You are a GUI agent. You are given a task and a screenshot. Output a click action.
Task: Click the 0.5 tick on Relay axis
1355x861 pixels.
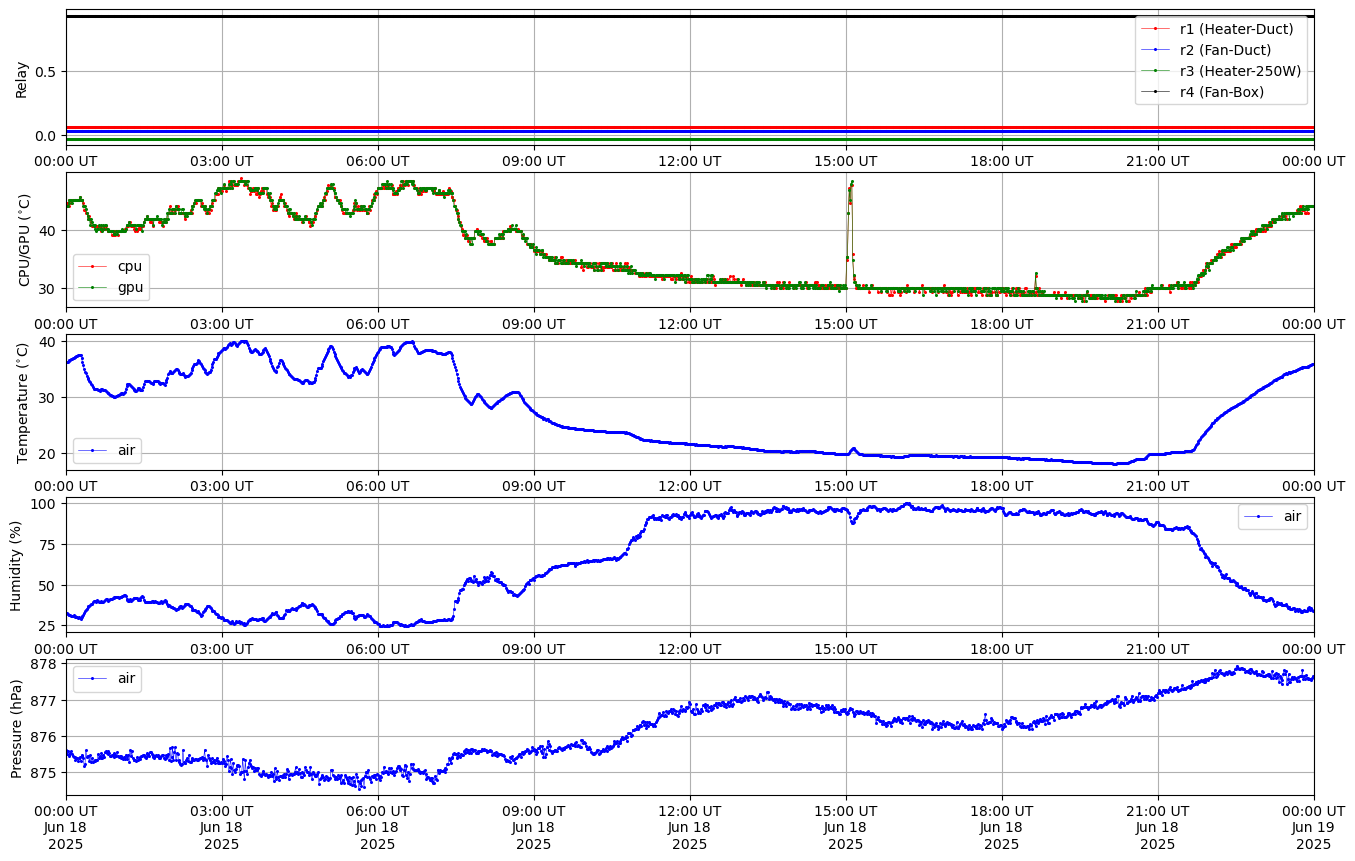tap(47, 71)
